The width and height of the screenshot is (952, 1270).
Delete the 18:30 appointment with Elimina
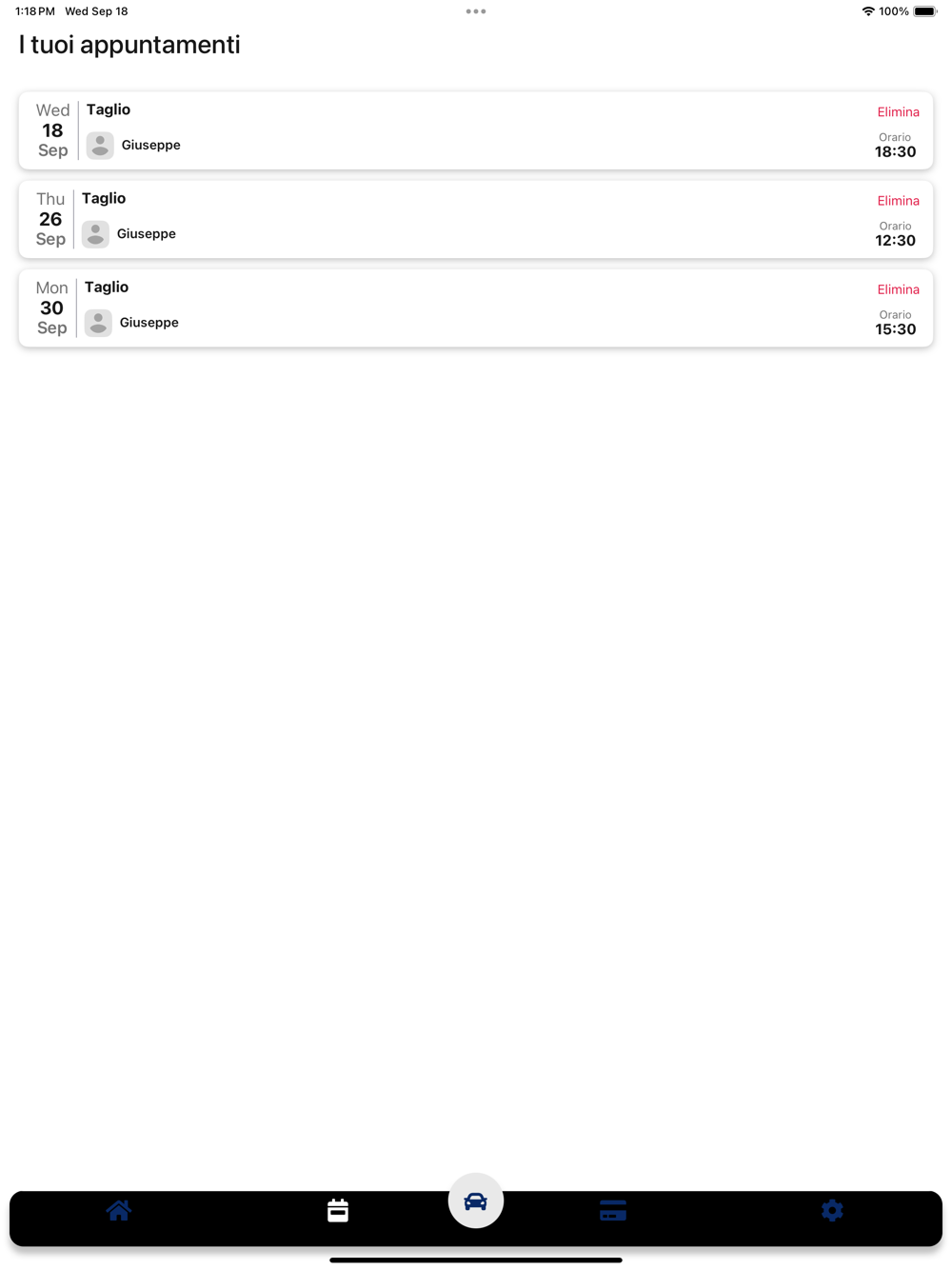tap(898, 112)
